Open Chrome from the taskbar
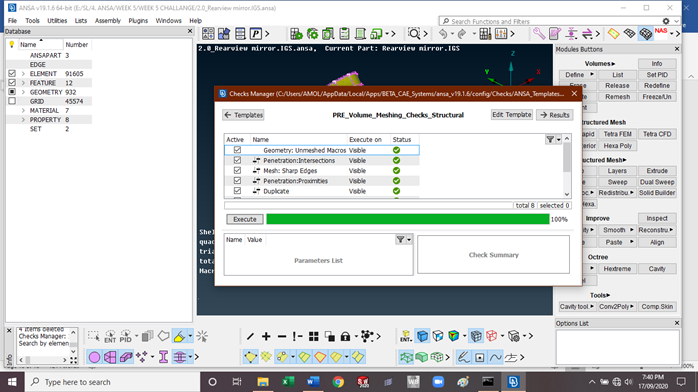Screen dimensions: 698x392 coord(338,382)
